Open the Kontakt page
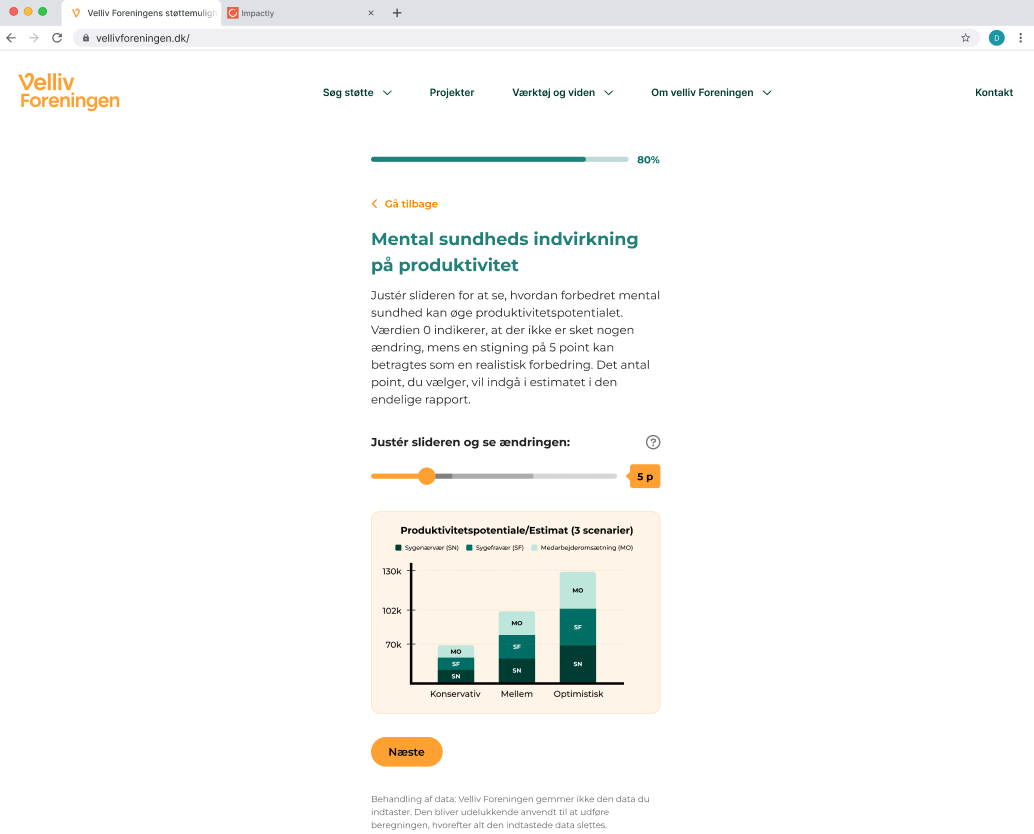This screenshot has width=1034, height=834. coord(993,93)
